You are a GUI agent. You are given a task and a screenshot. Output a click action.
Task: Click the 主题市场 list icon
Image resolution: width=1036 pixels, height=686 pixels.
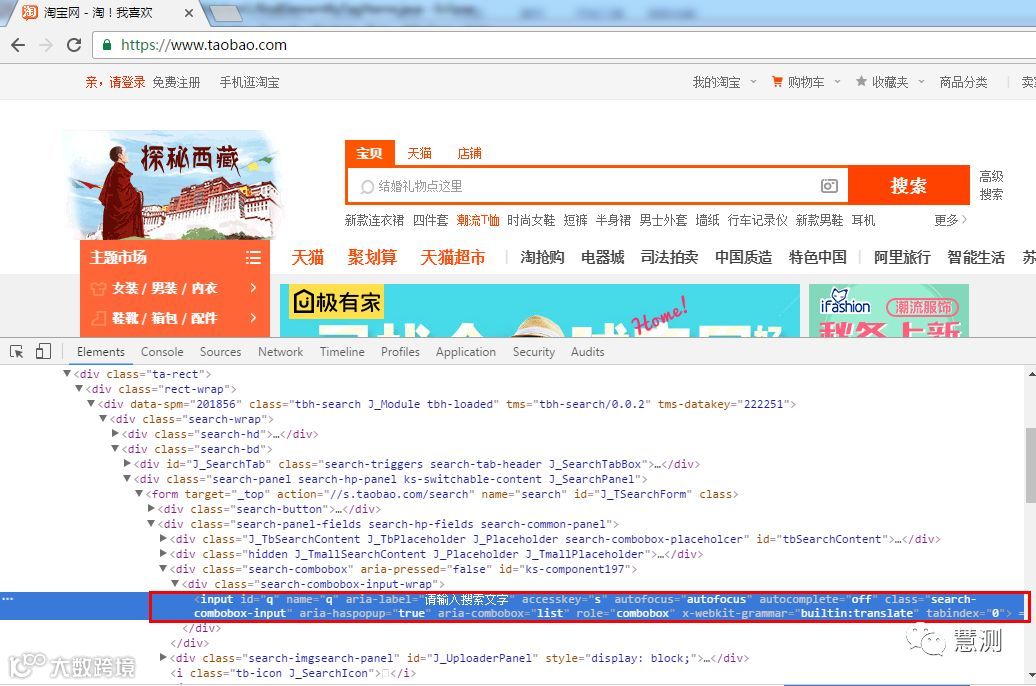[253, 257]
